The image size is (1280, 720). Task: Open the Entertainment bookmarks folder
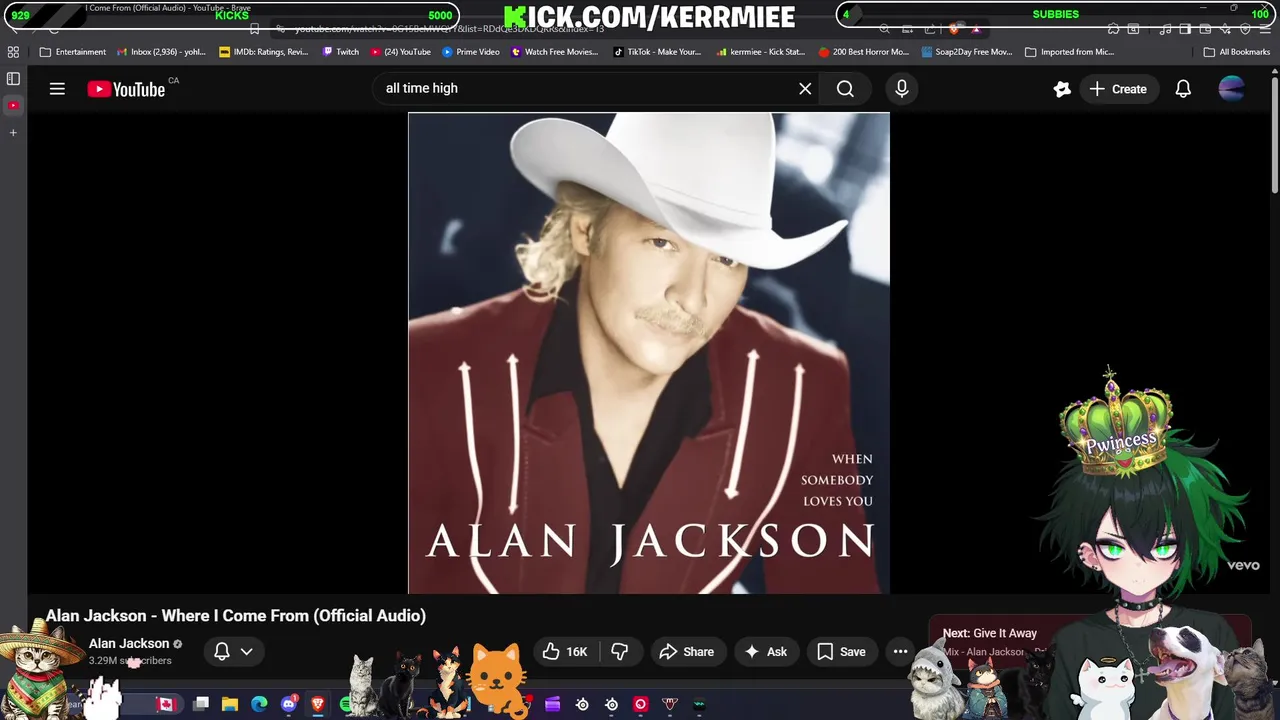pyautogui.click(x=73, y=52)
